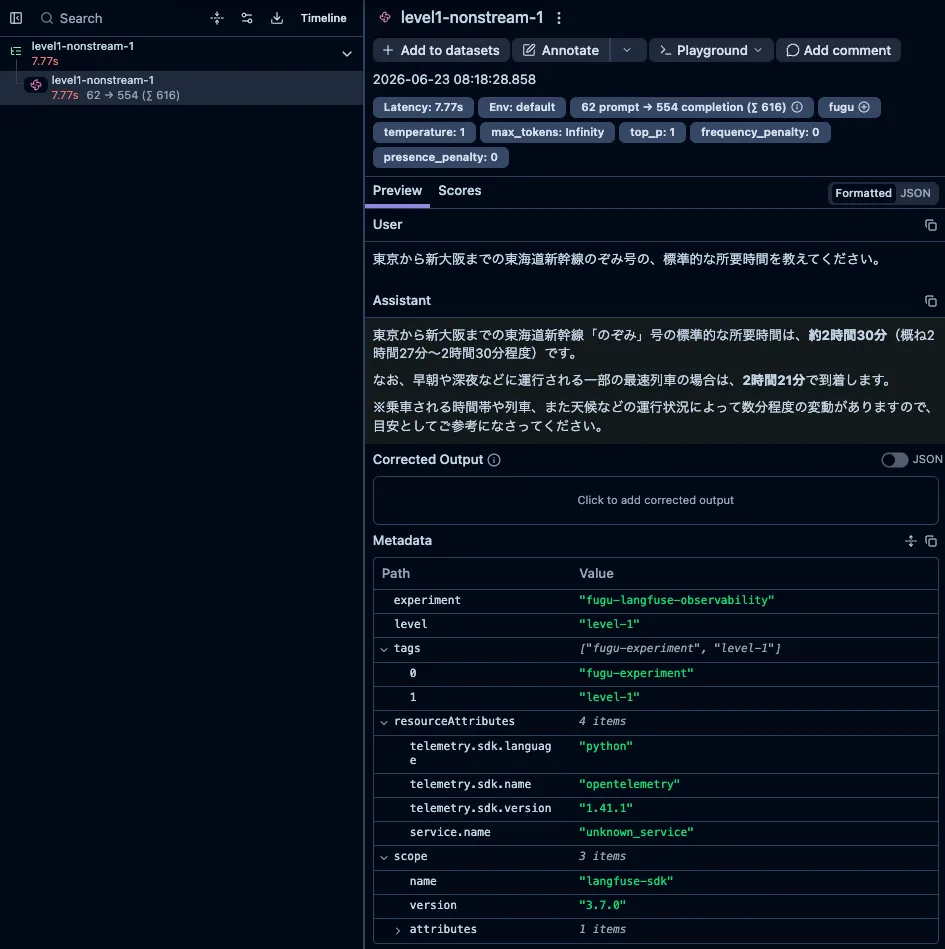This screenshot has width=945, height=949.
Task: Switch to the Preview tab
Action: [397, 191]
